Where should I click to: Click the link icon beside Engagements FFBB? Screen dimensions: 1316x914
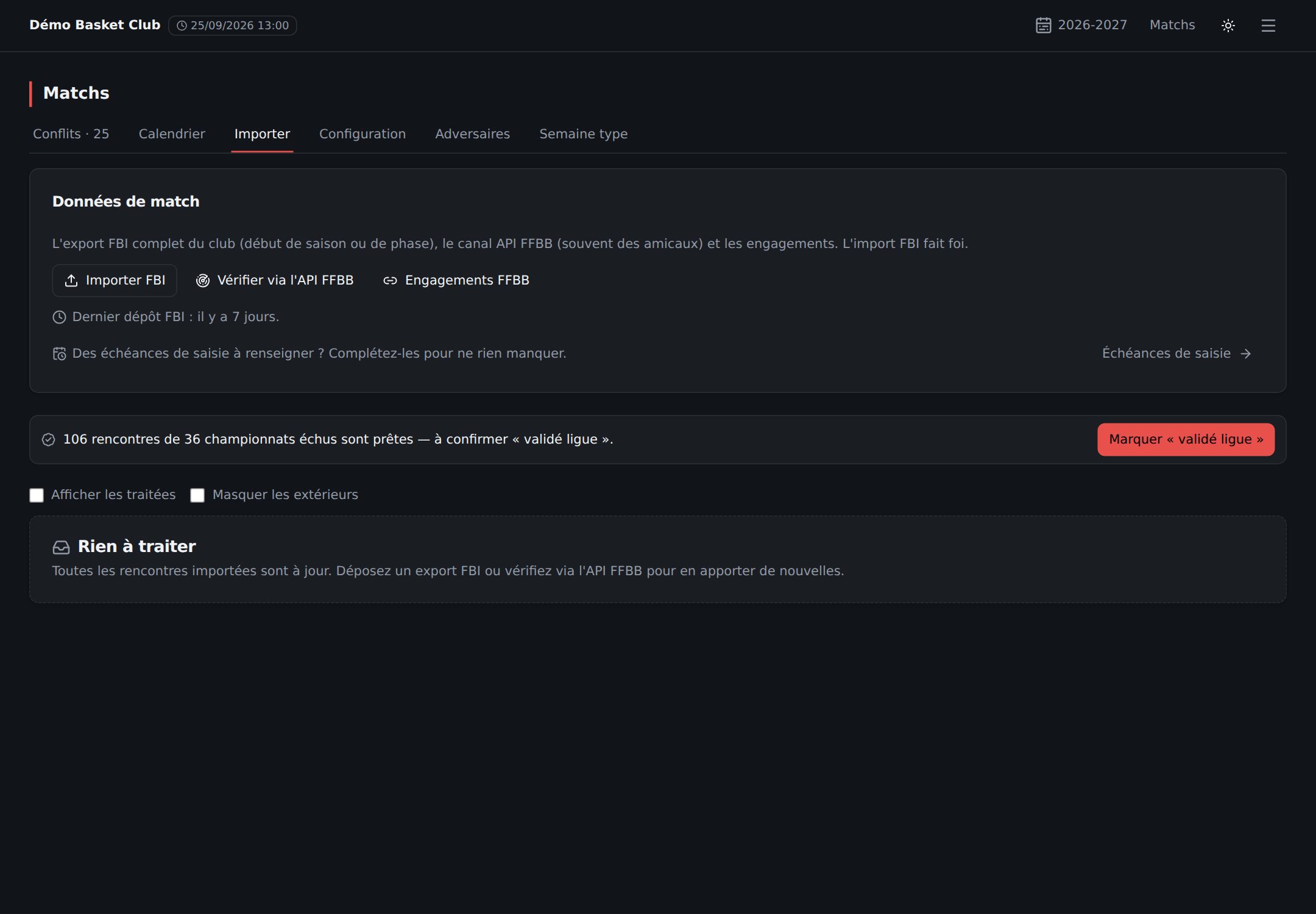tap(390, 280)
